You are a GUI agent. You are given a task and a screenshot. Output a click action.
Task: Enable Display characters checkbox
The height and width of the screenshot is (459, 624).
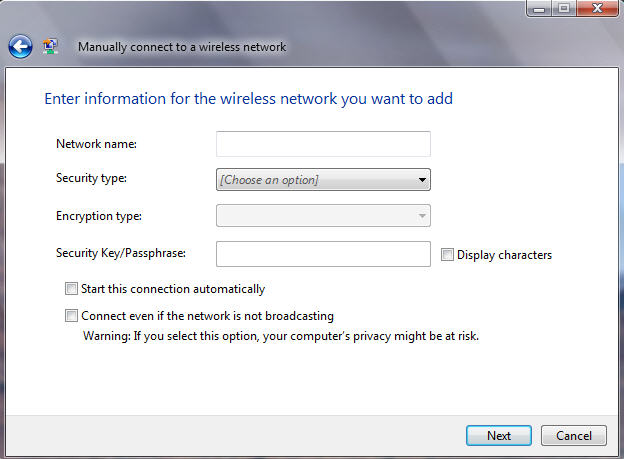pyautogui.click(x=447, y=254)
